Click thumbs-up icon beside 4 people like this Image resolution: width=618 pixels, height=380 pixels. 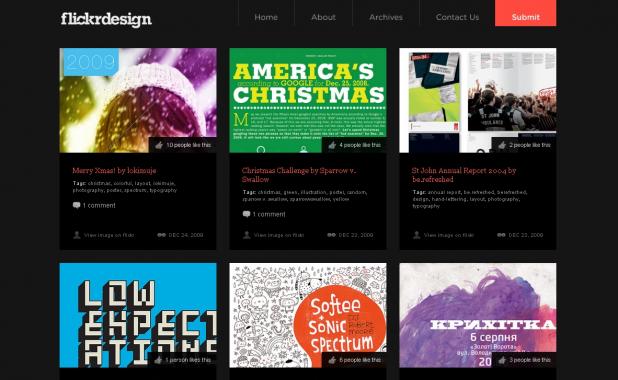point(332,145)
